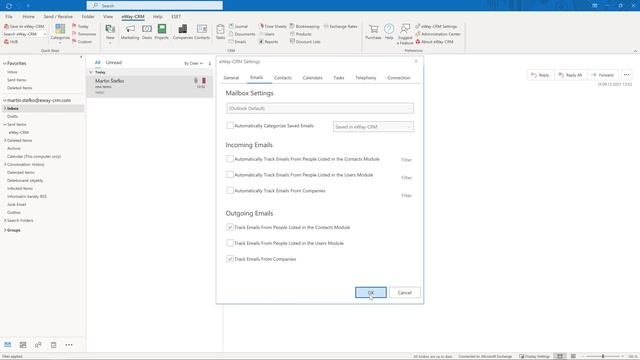This screenshot has width=640, height=360.
Task: Switch to the Telephony settings tab
Action: click(x=365, y=78)
